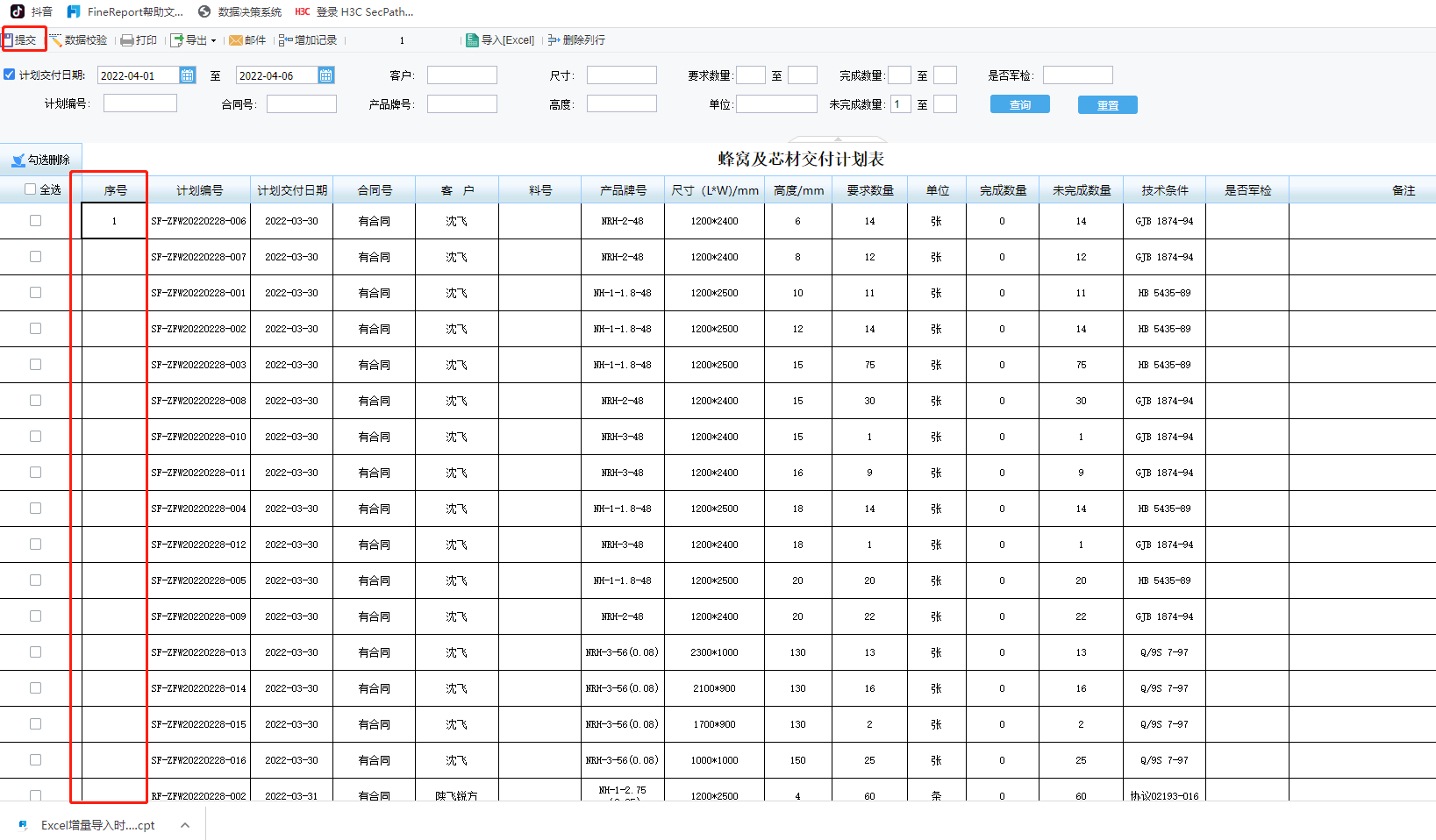Focus the 客户 input field
This screenshot has width=1436, height=840.
(x=462, y=75)
